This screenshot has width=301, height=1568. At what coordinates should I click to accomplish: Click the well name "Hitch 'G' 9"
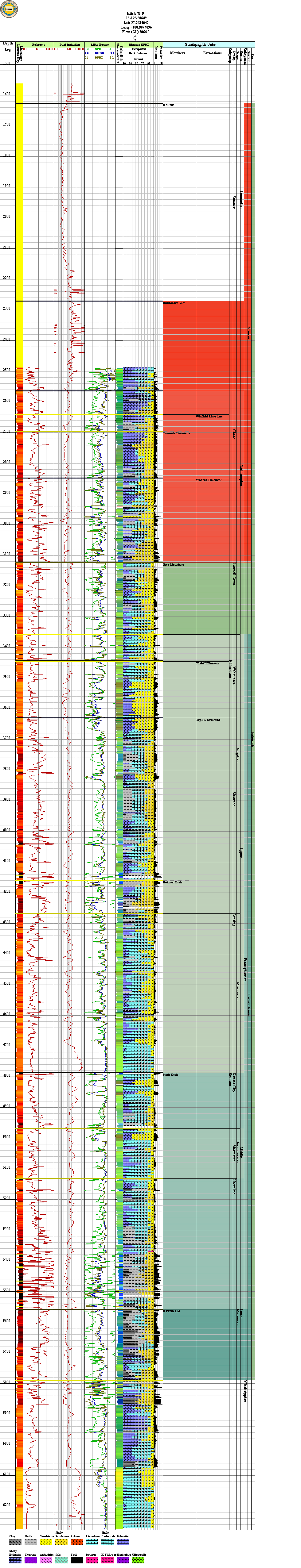(x=136, y=13)
